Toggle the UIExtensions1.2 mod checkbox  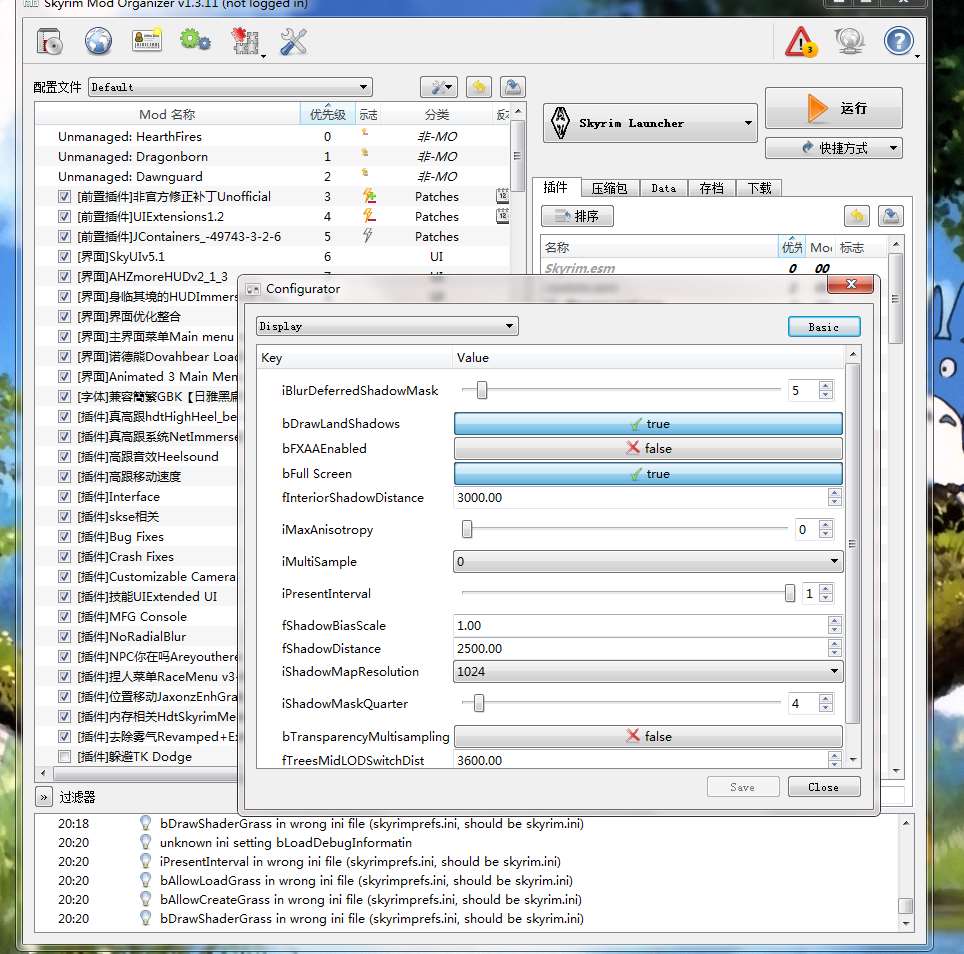pos(64,216)
